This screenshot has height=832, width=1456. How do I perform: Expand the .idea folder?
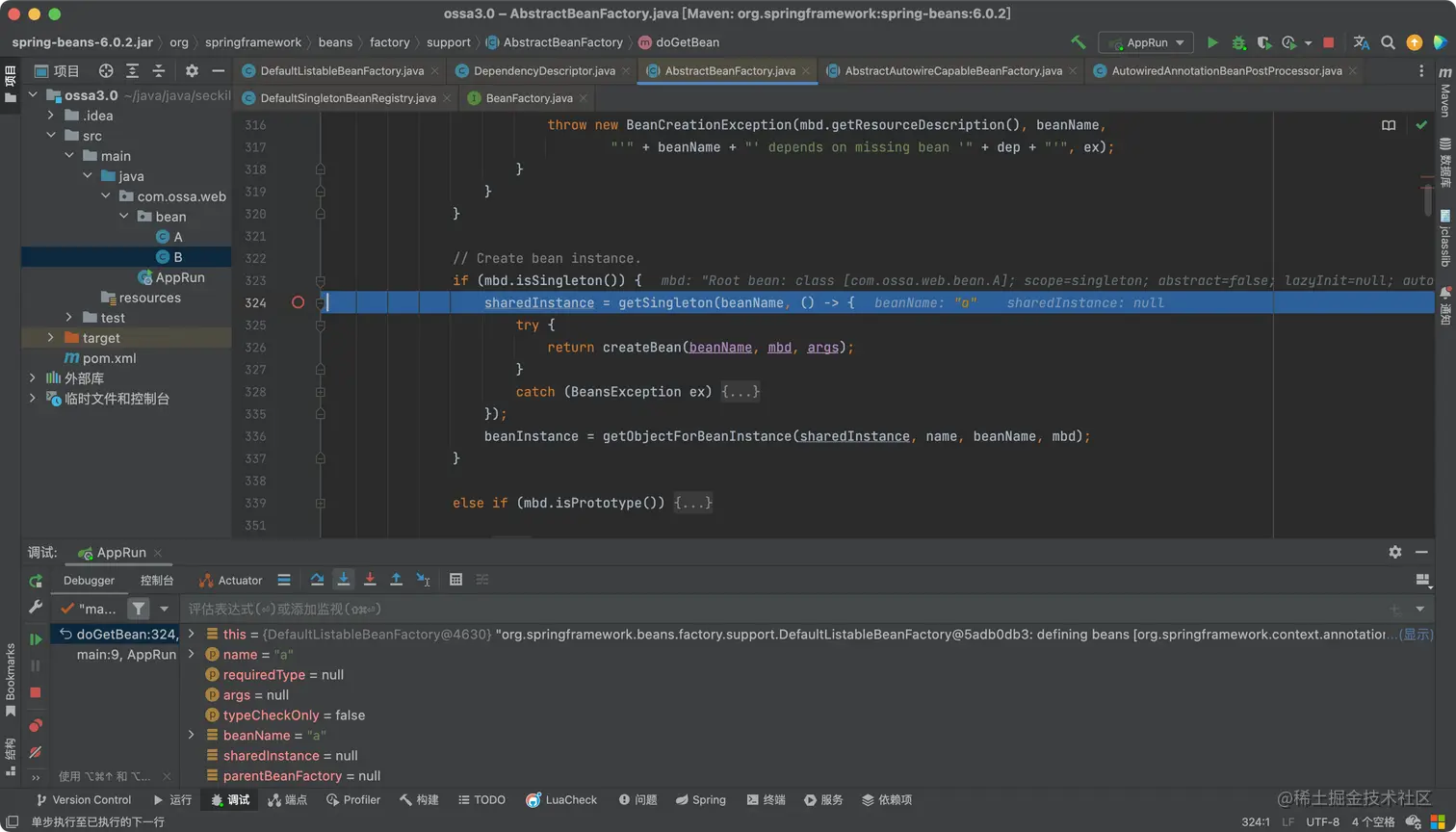[51, 116]
